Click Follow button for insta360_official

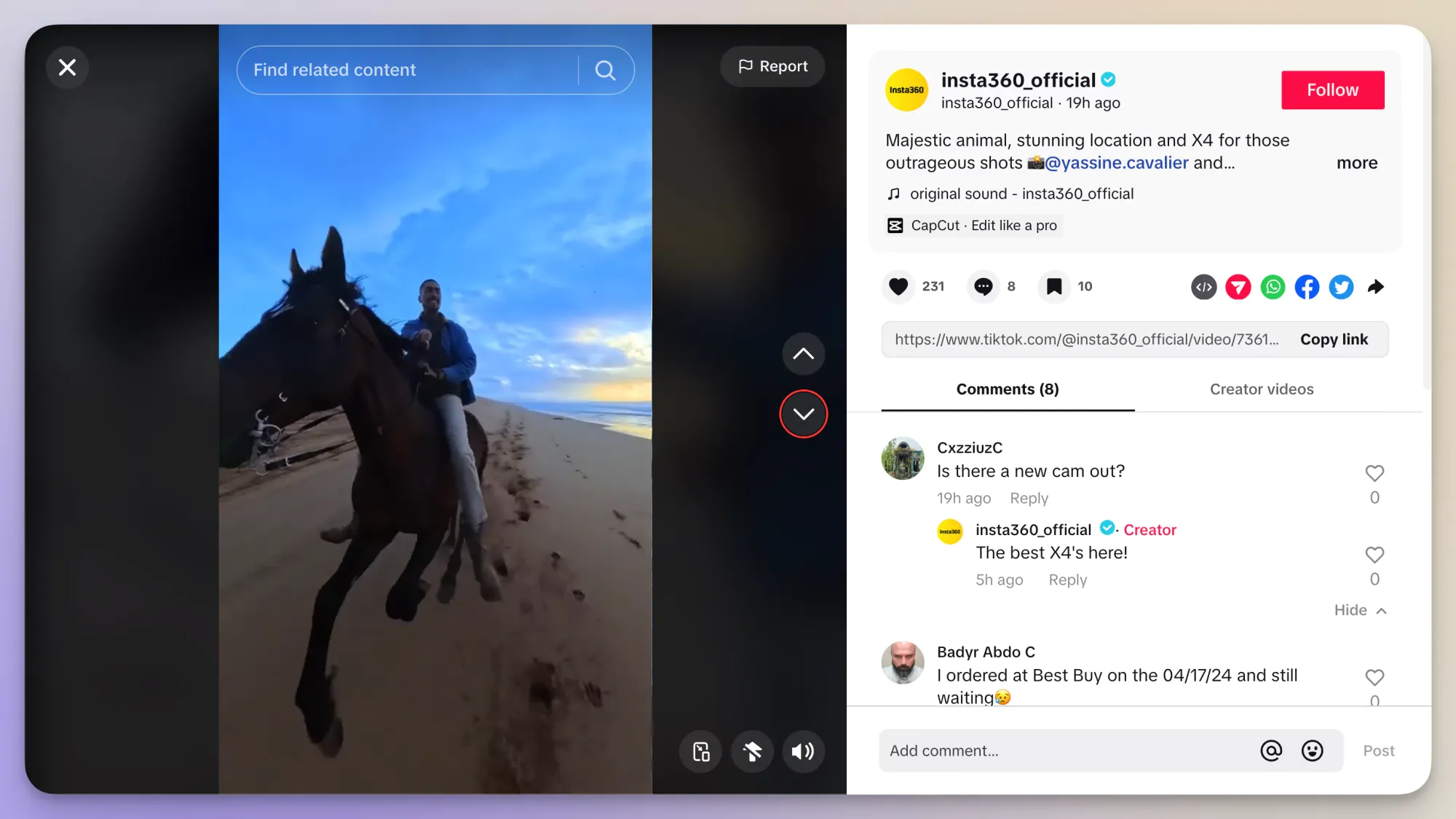click(x=1333, y=89)
